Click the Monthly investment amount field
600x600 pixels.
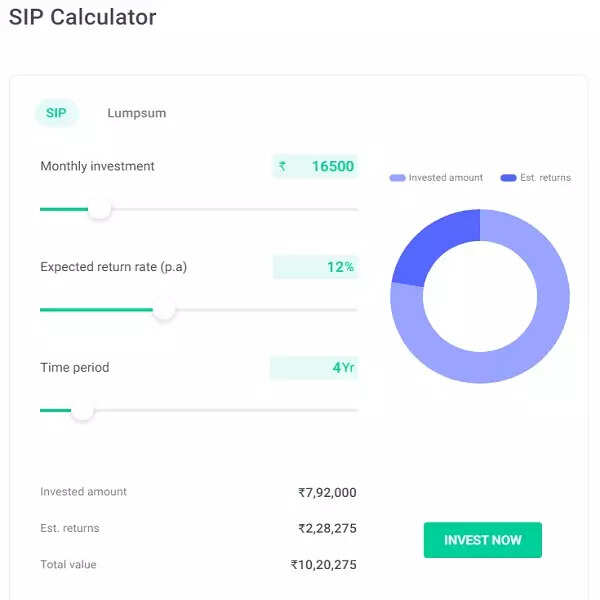pyautogui.click(x=332, y=166)
